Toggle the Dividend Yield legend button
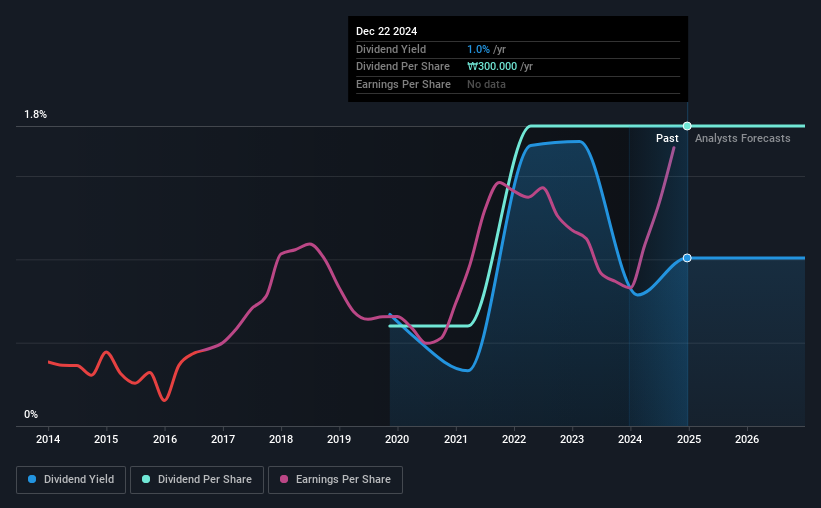Image resolution: width=821 pixels, height=508 pixels. coord(71,480)
